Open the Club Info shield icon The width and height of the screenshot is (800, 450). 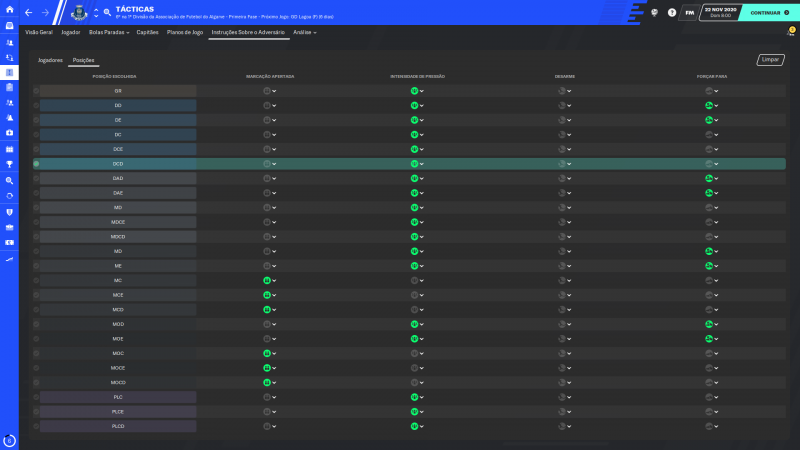coord(9,212)
